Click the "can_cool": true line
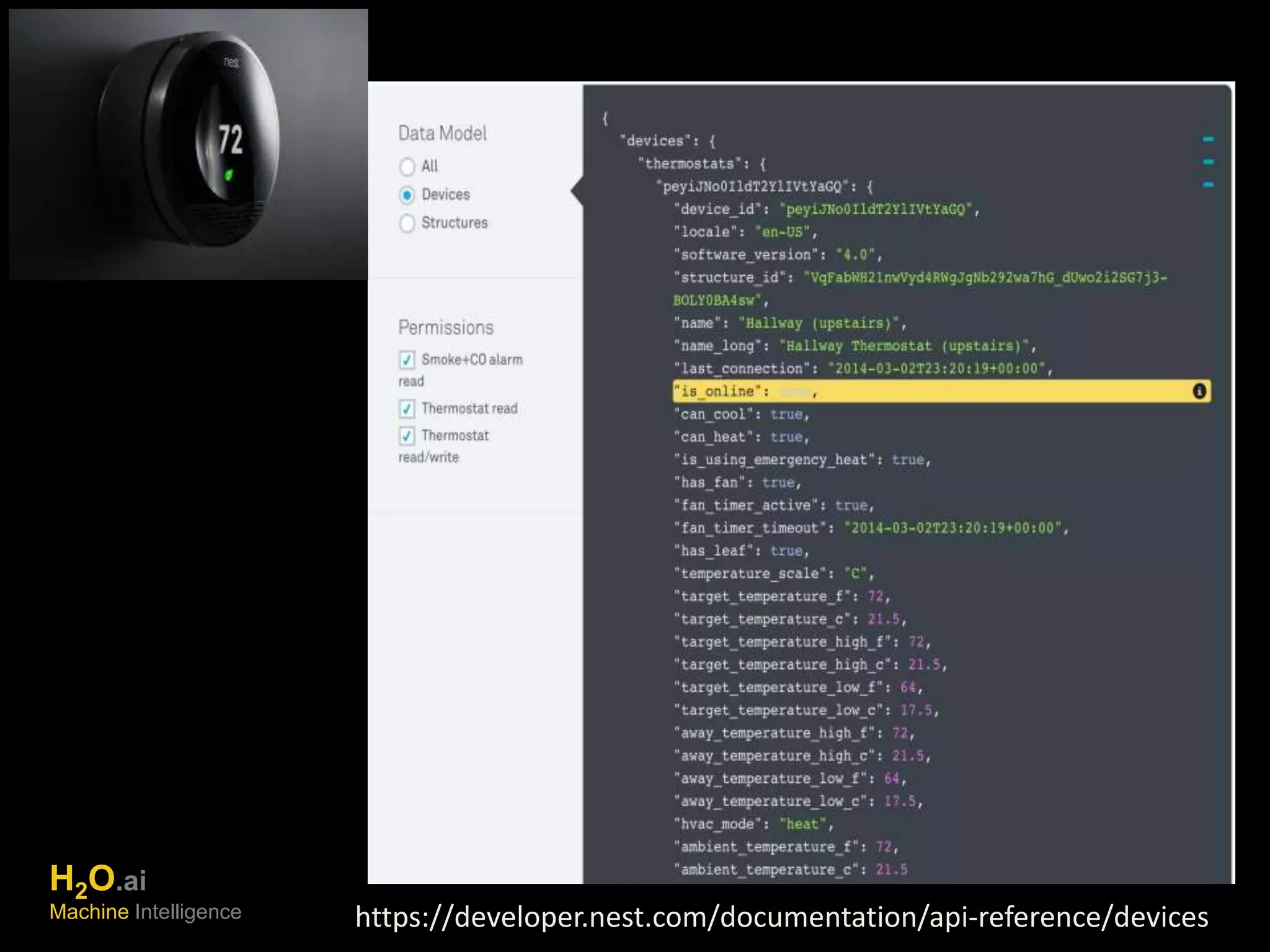This screenshot has width=1270, height=952. coord(742,414)
